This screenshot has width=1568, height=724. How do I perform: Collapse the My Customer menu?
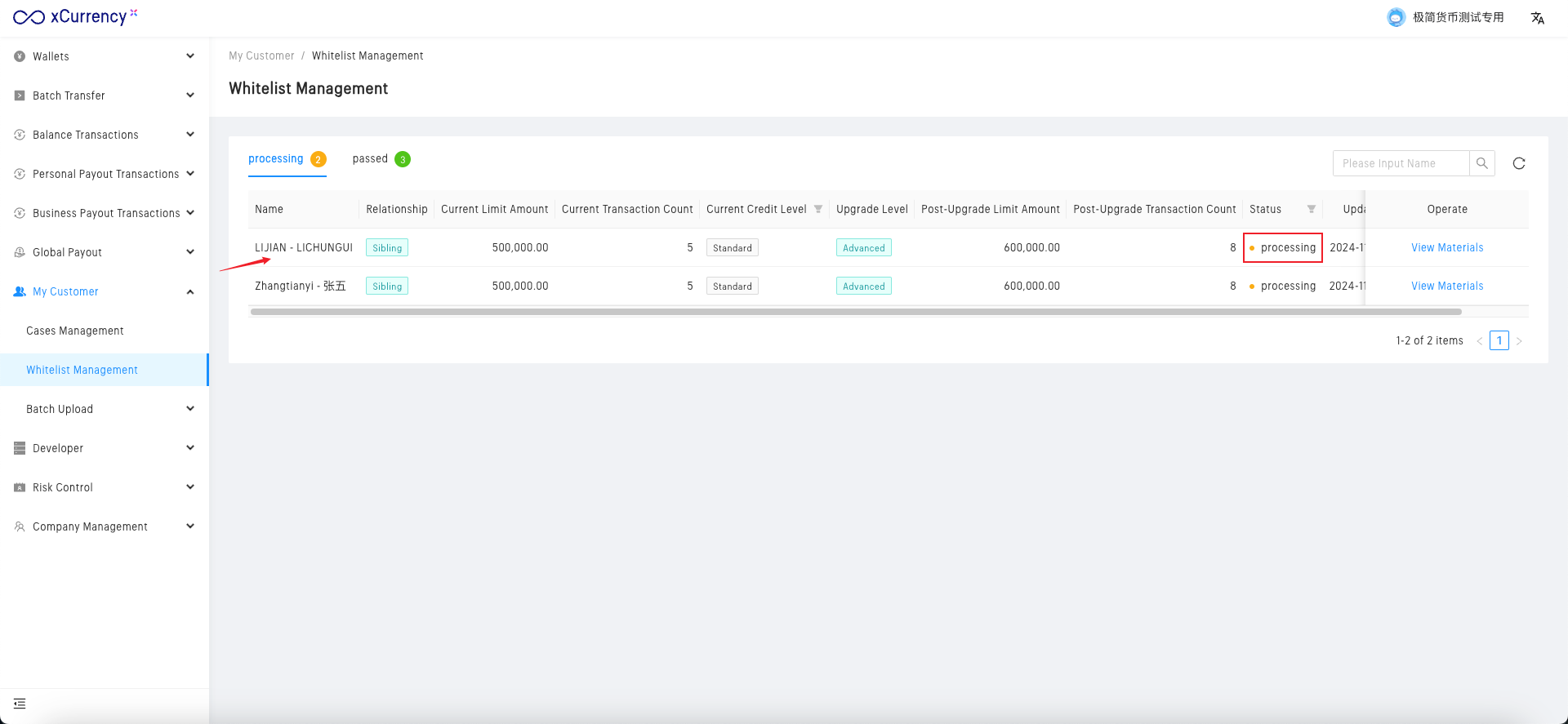pos(190,291)
